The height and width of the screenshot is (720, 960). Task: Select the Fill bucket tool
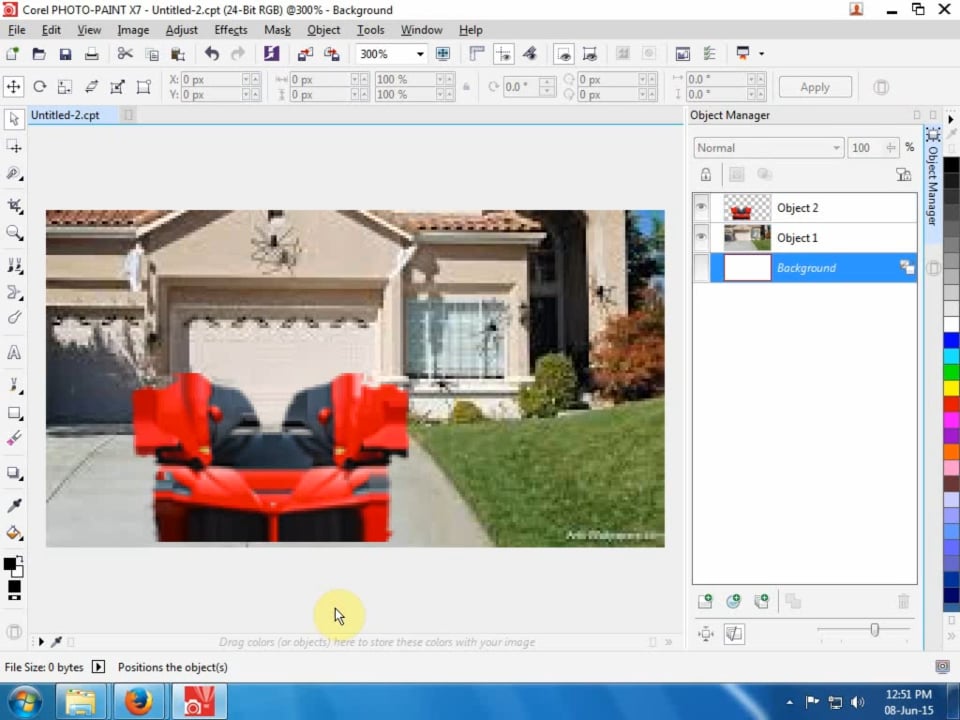pos(13,533)
